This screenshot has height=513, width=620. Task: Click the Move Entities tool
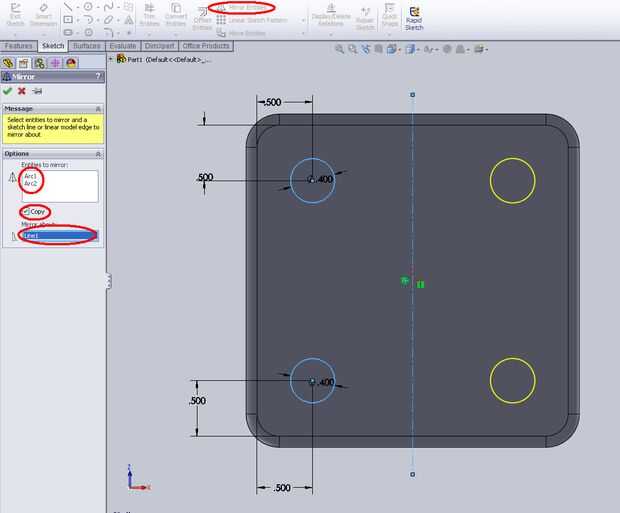pos(241,33)
